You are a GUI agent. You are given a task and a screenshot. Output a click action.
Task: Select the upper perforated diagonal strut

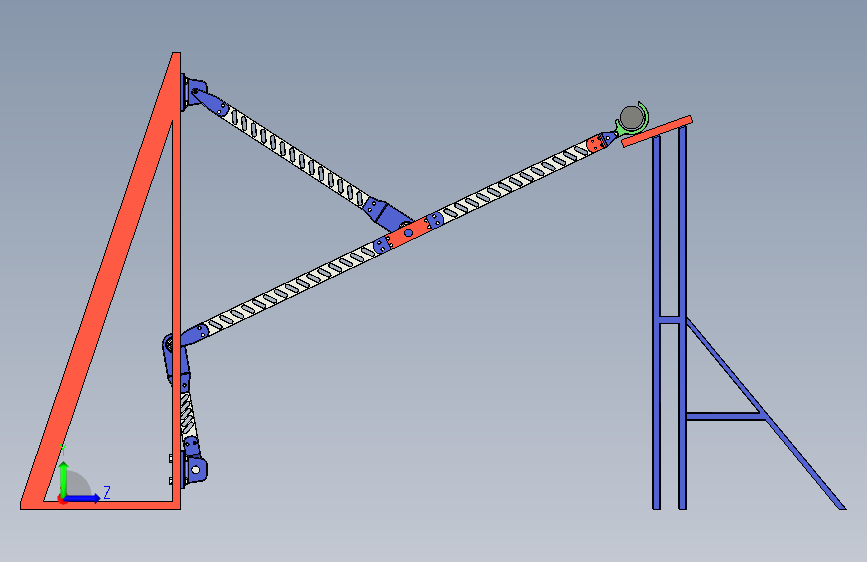294,156
